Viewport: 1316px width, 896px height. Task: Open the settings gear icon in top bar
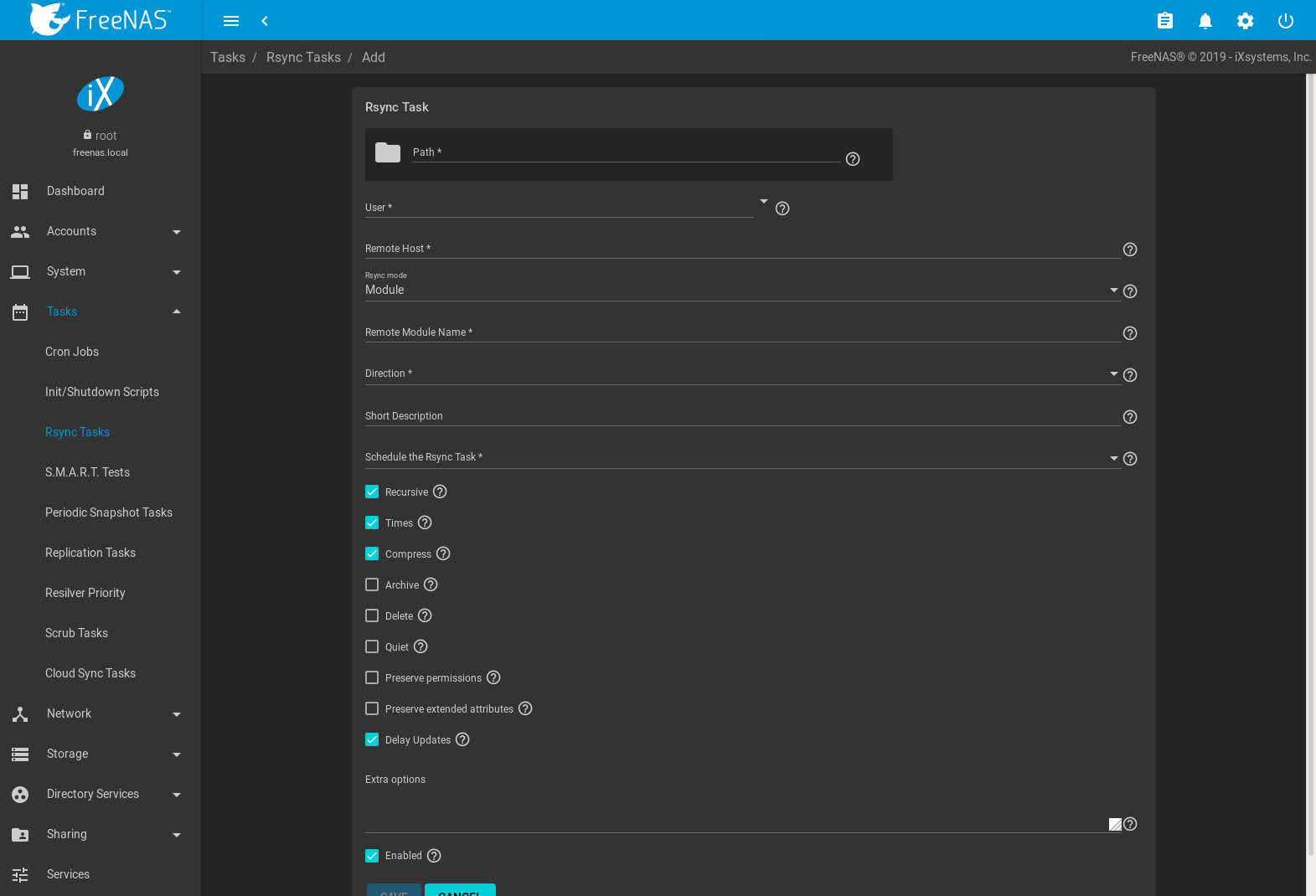(1245, 21)
